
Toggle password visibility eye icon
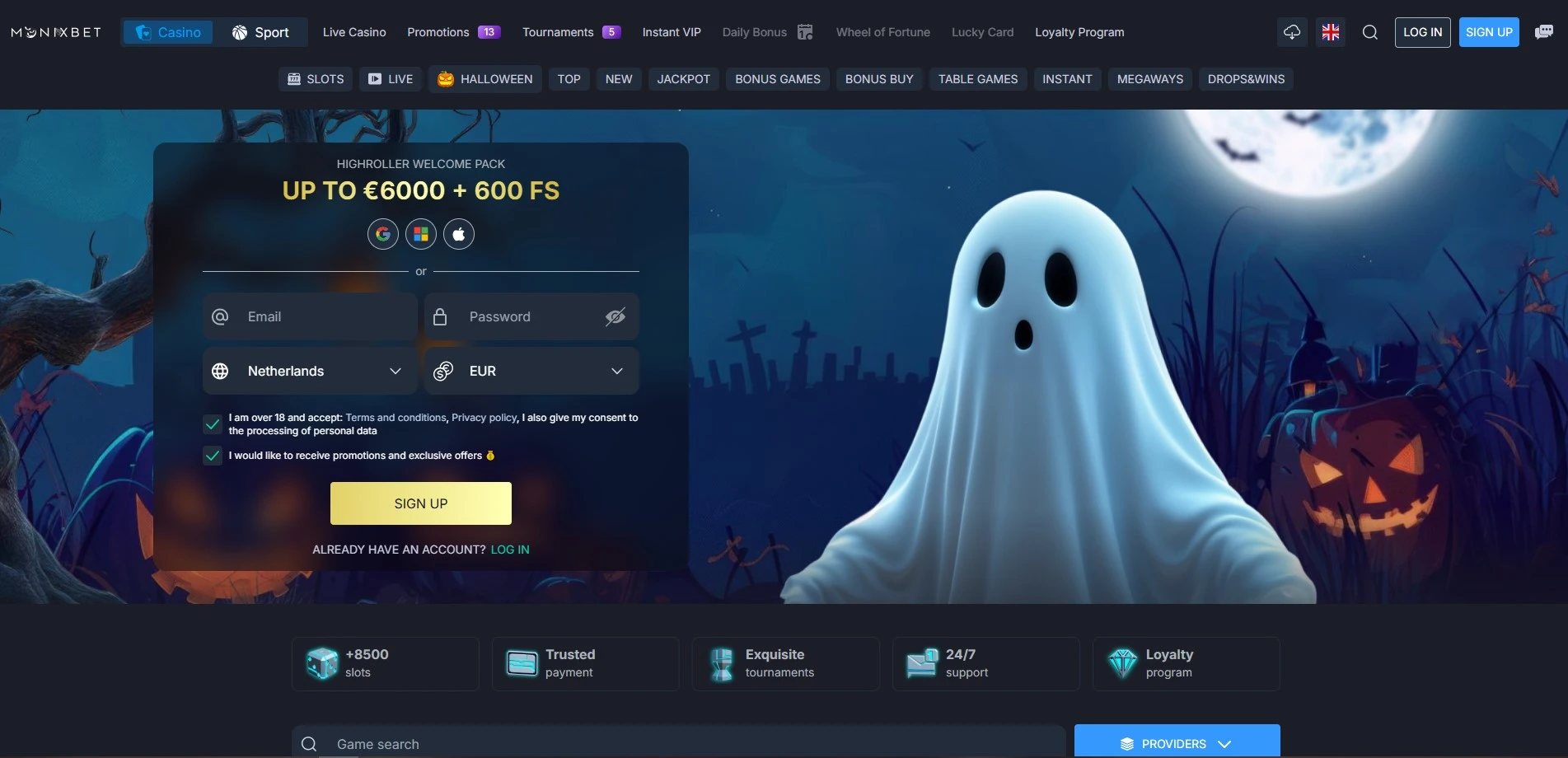click(x=615, y=316)
